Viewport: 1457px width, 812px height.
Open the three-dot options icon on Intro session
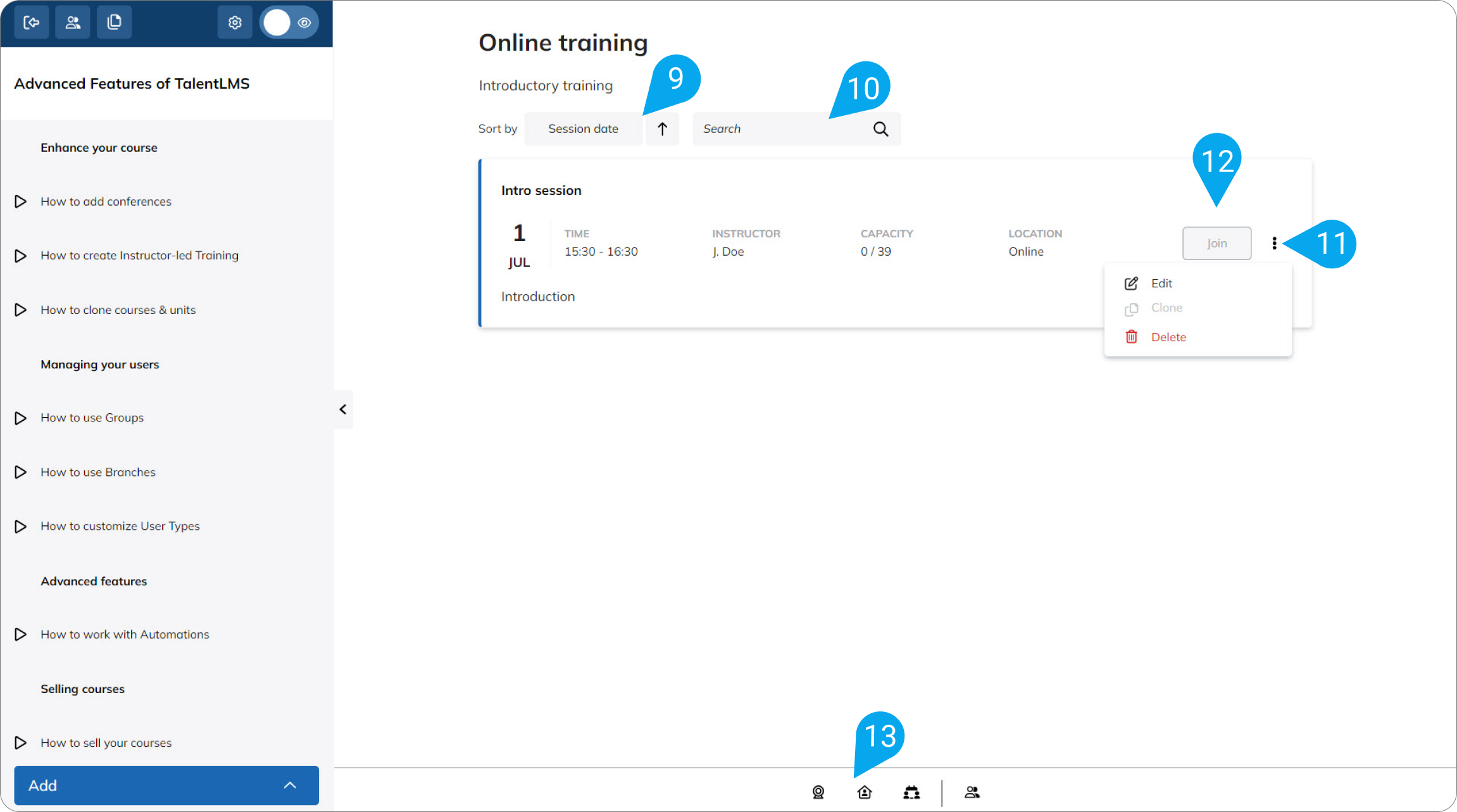(1274, 243)
